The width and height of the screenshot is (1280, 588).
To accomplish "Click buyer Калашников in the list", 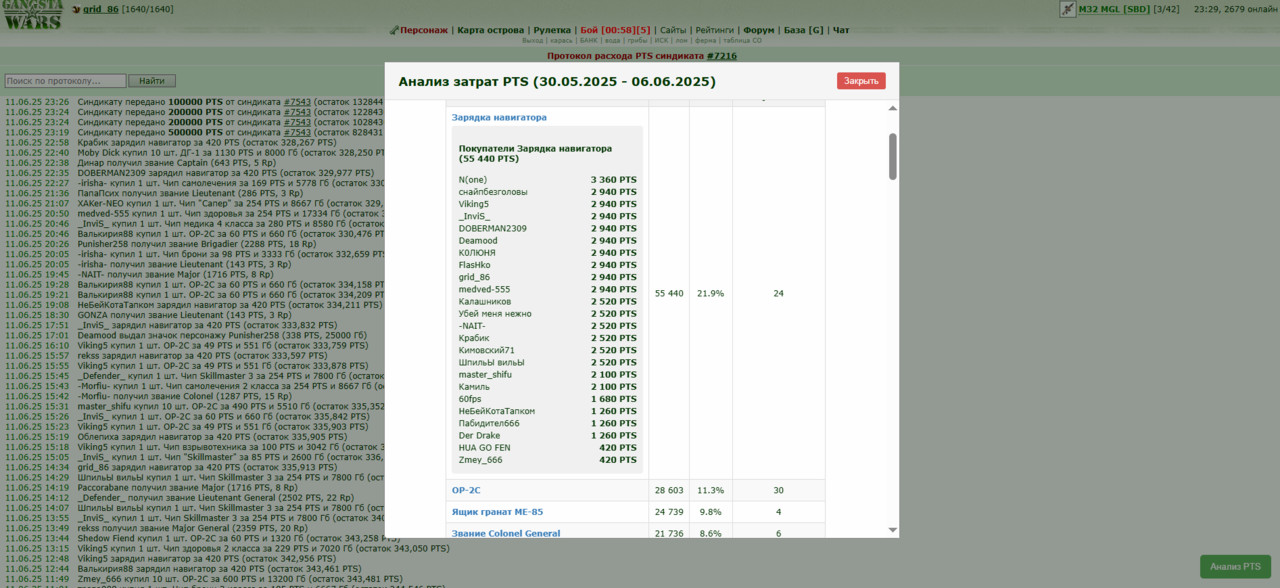I will [x=485, y=301].
